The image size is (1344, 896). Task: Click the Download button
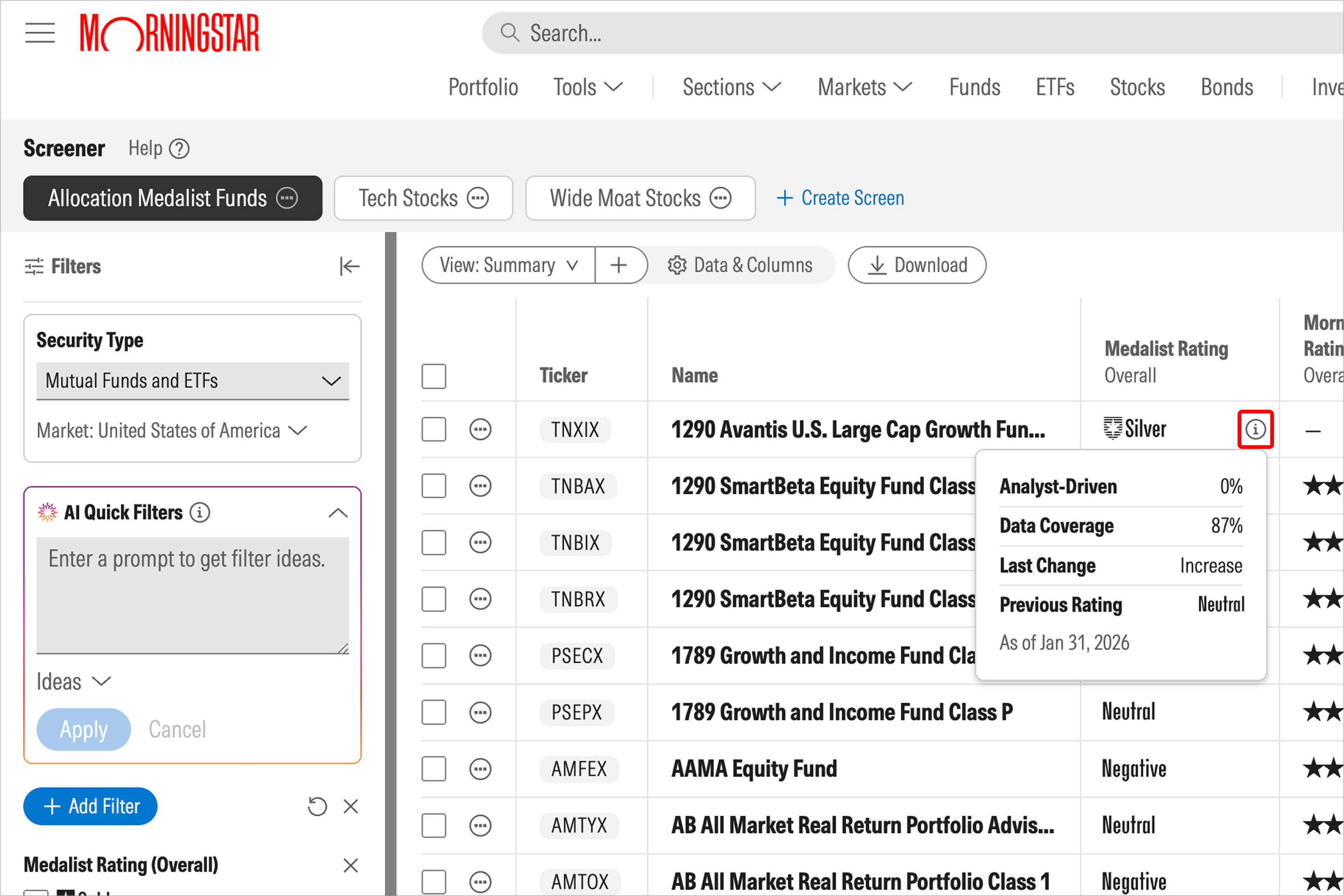pos(917,265)
